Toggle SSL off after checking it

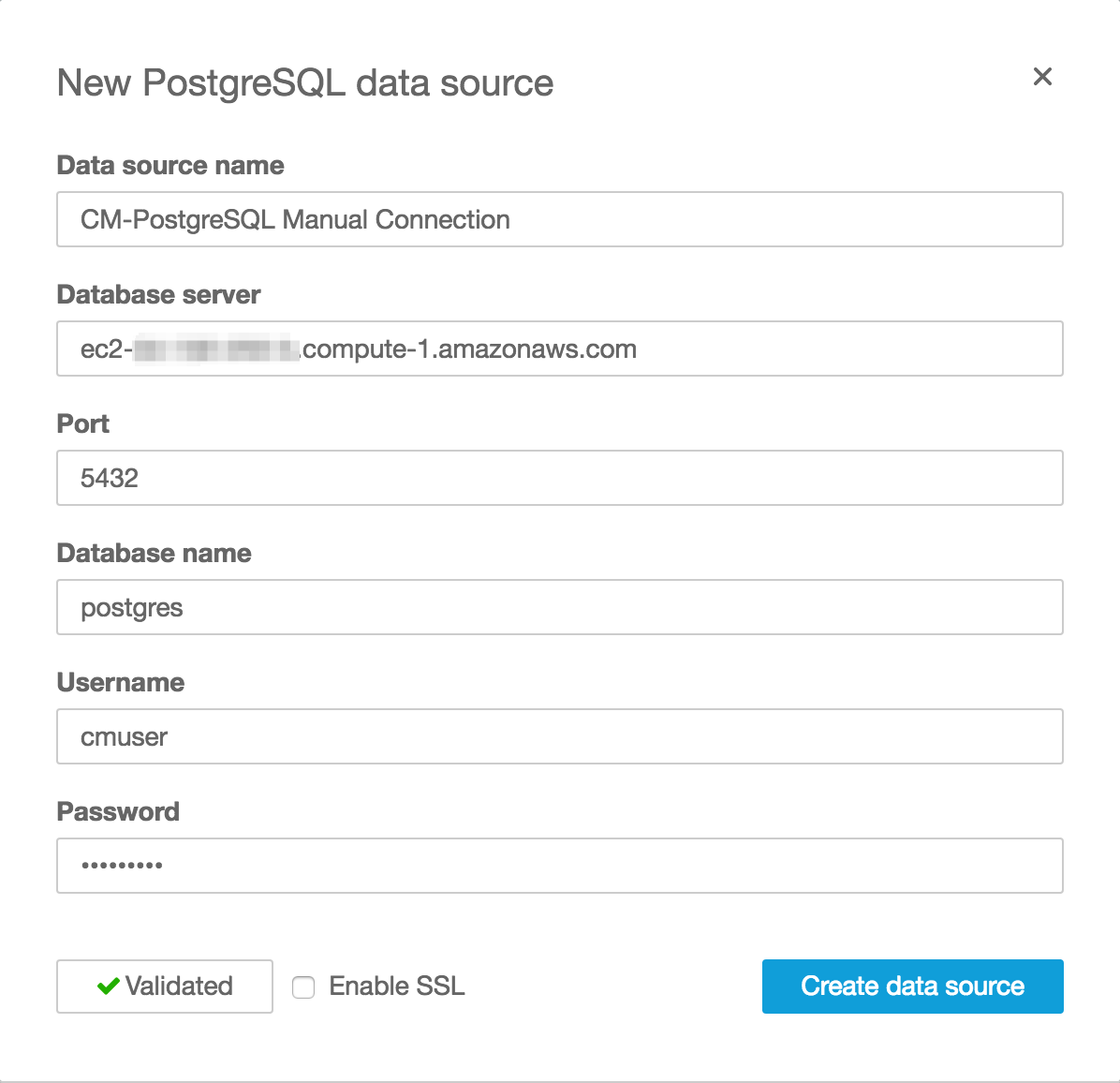point(303,987)
